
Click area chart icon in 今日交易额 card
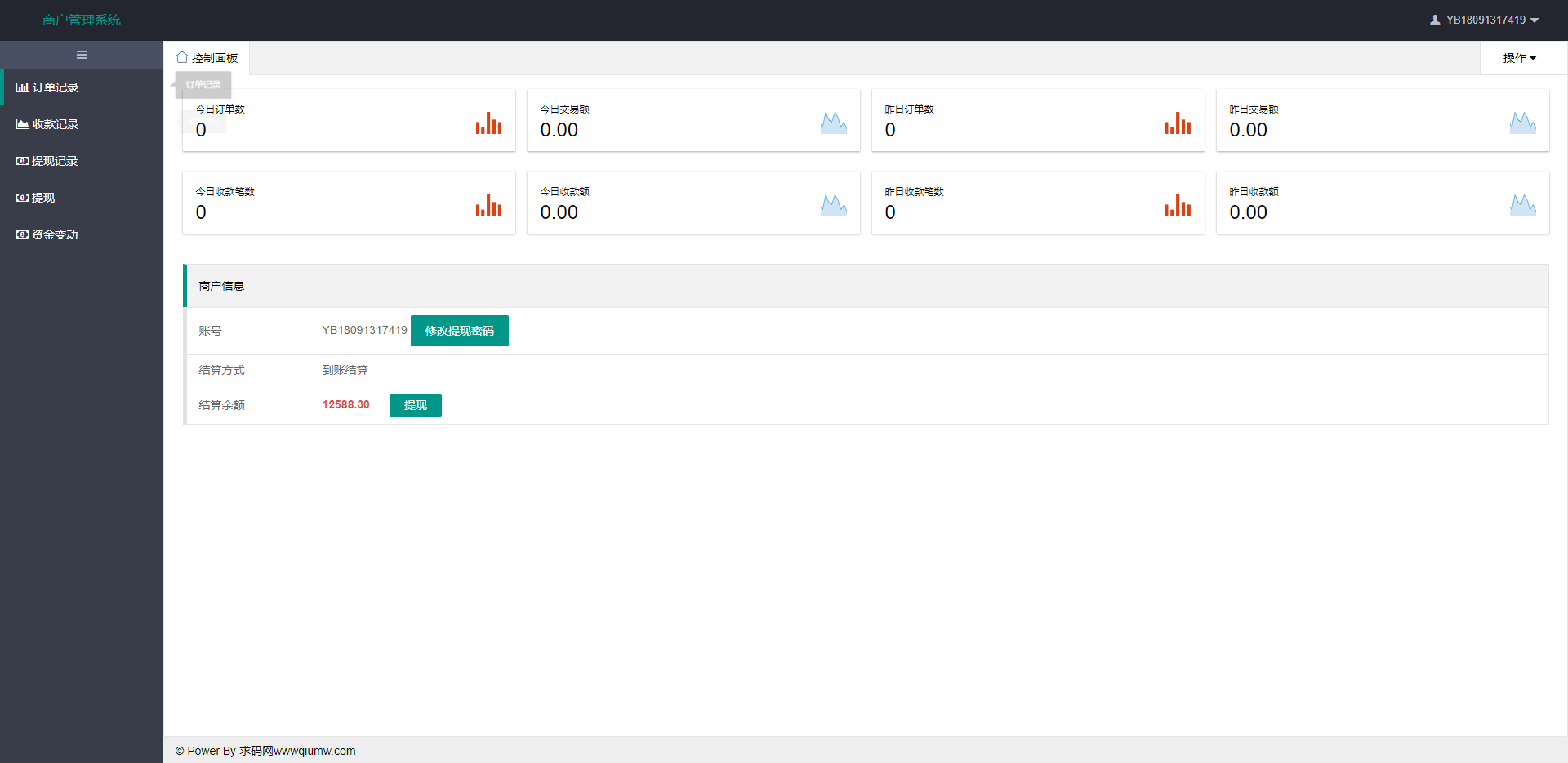833,123
